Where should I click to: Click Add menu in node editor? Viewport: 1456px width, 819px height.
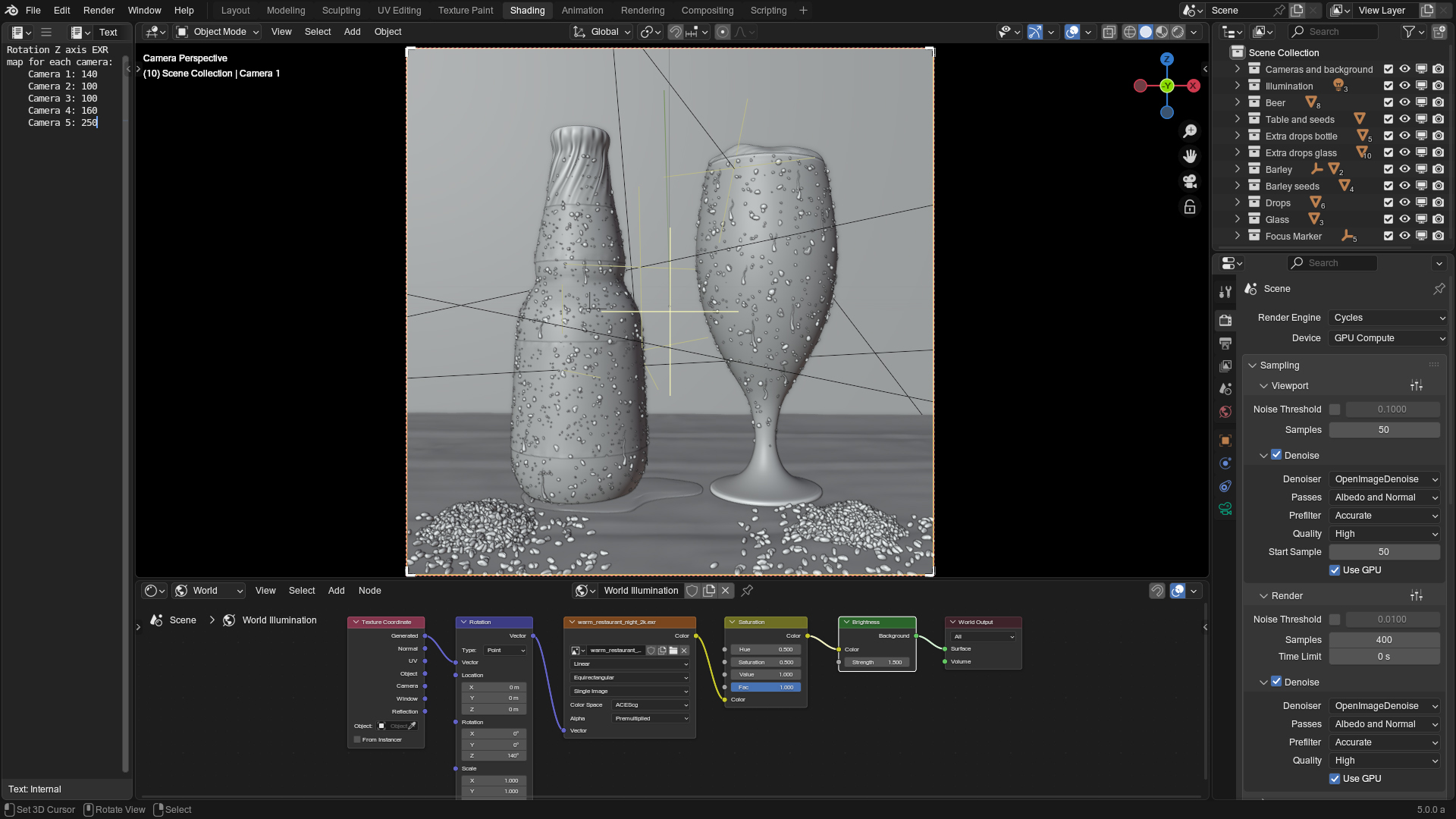point(336,591)
